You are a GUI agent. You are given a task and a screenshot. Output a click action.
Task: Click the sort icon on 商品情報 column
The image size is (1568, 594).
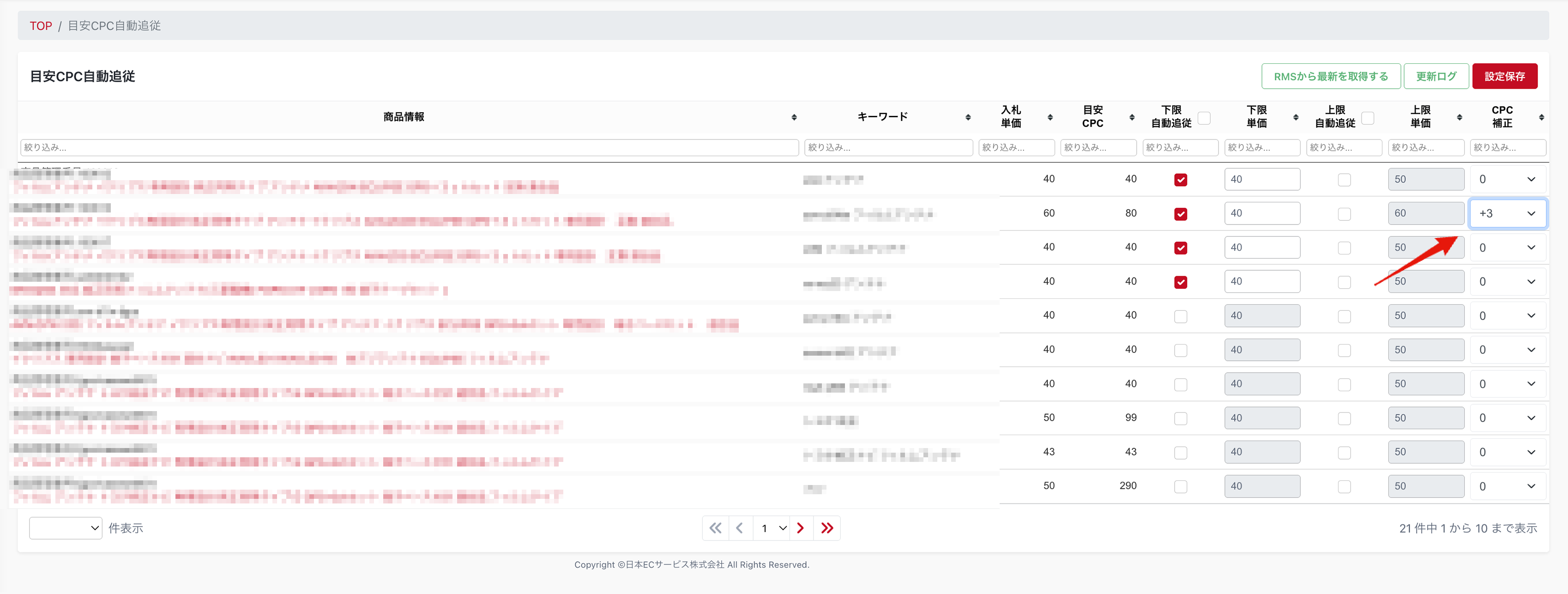pos(794,117)
